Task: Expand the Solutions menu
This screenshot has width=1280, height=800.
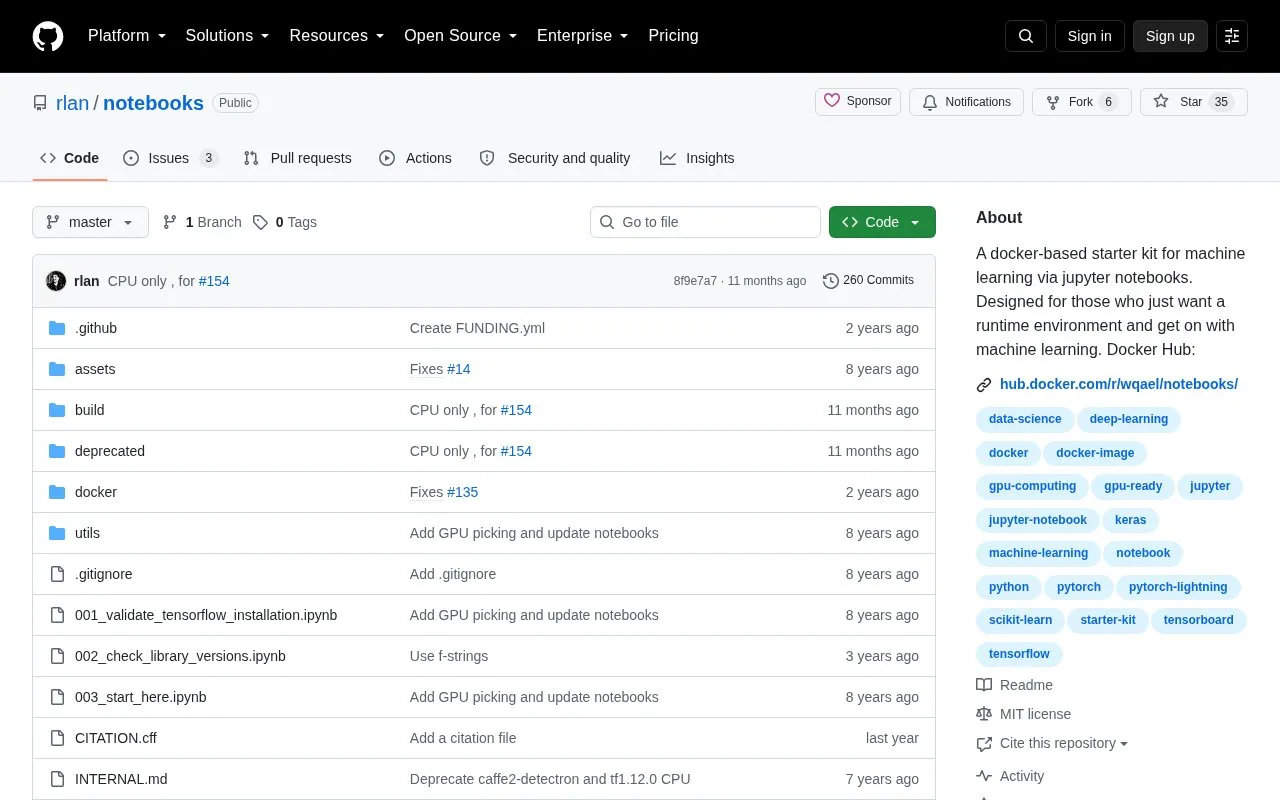Action: (x=228, y=36)
